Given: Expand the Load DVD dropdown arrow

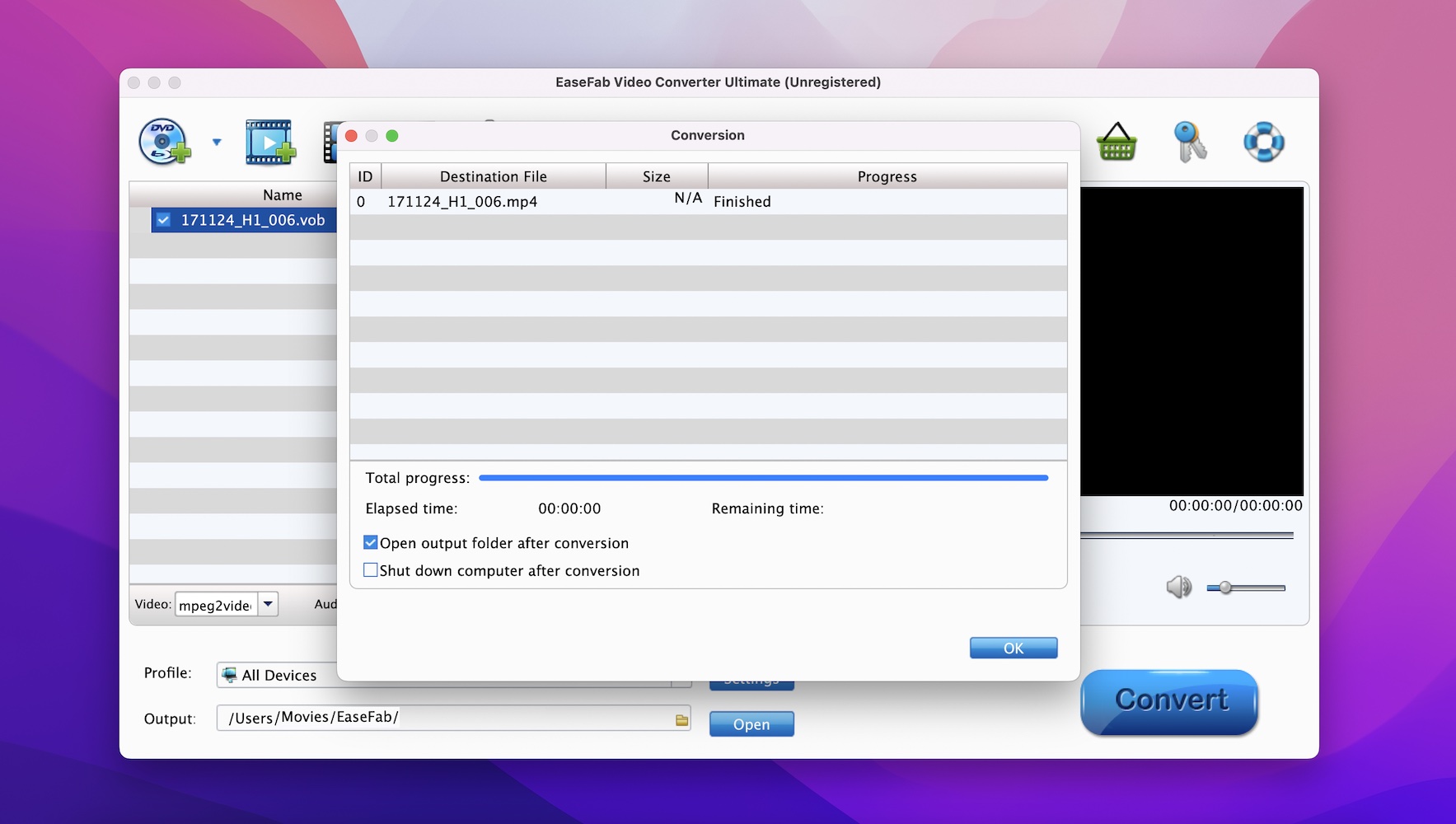Looking at the screenshot, I should click(217, 142).
